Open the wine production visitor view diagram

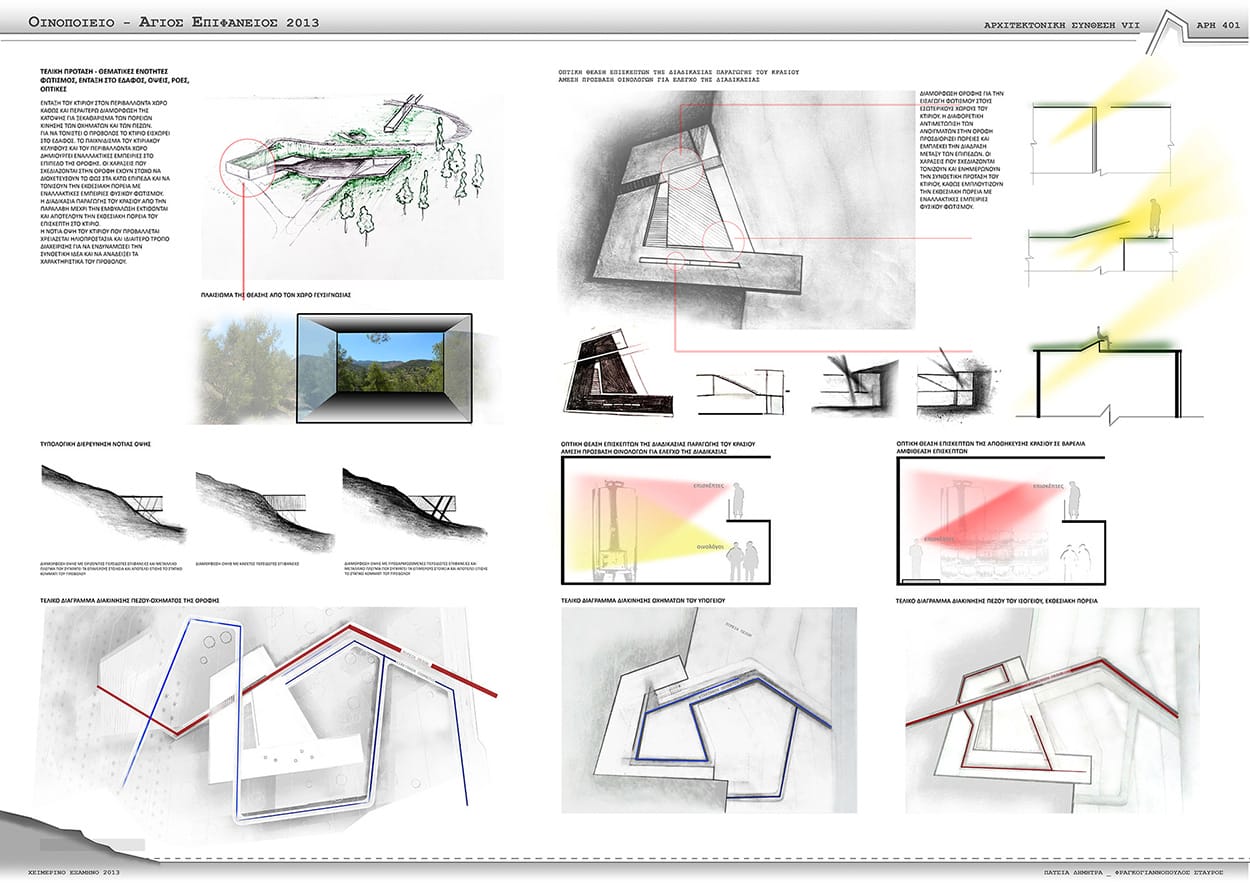[x=664, y=521]
